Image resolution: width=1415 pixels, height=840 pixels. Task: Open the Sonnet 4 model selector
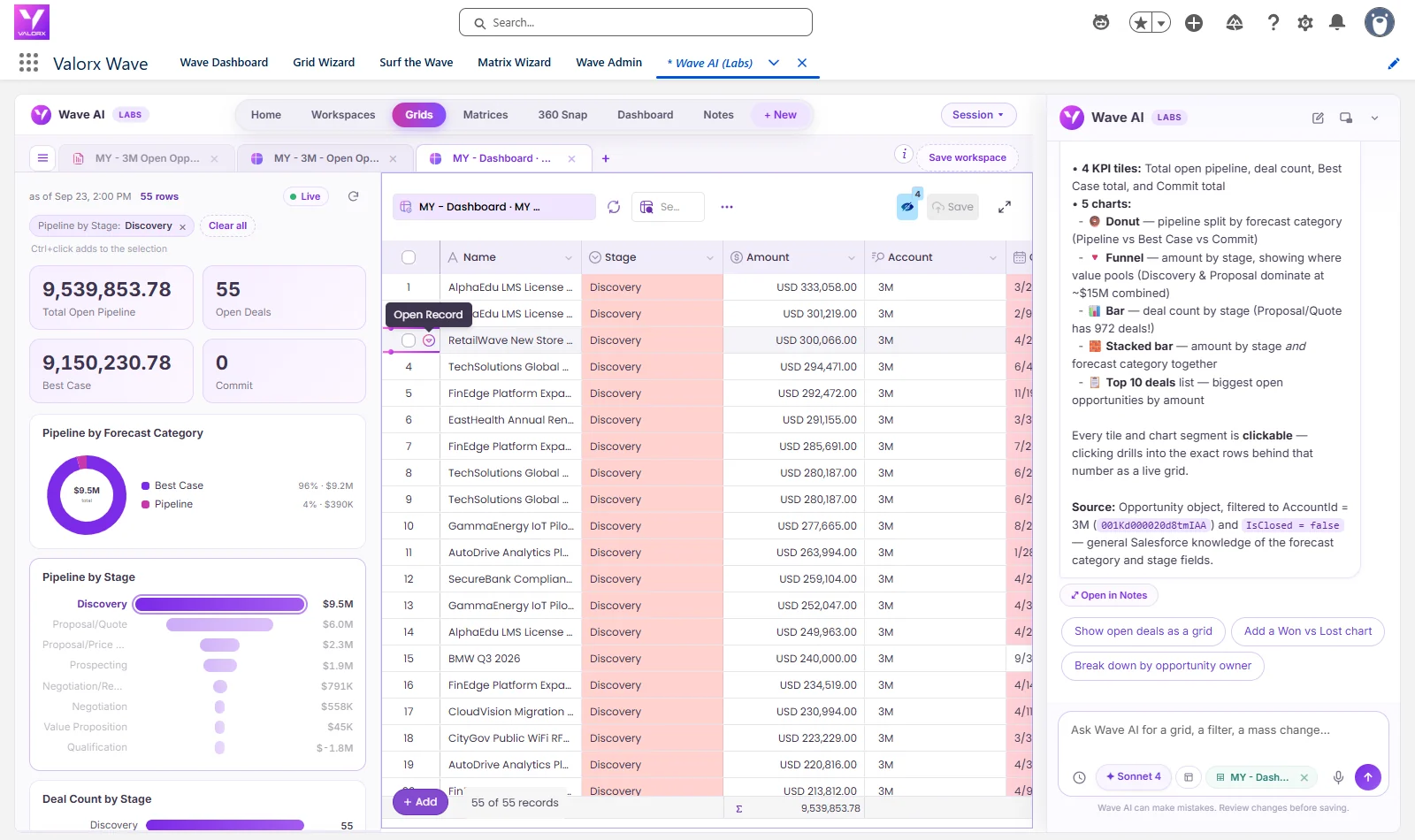(x=1133, y=777)
